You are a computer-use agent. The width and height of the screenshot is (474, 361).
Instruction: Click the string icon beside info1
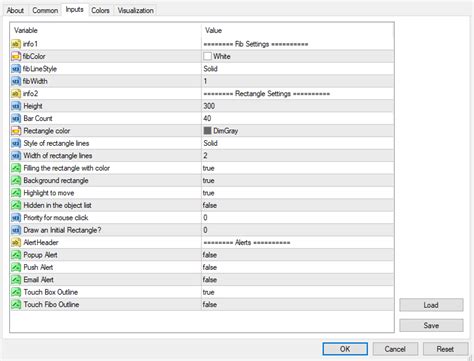click(16, 44)
